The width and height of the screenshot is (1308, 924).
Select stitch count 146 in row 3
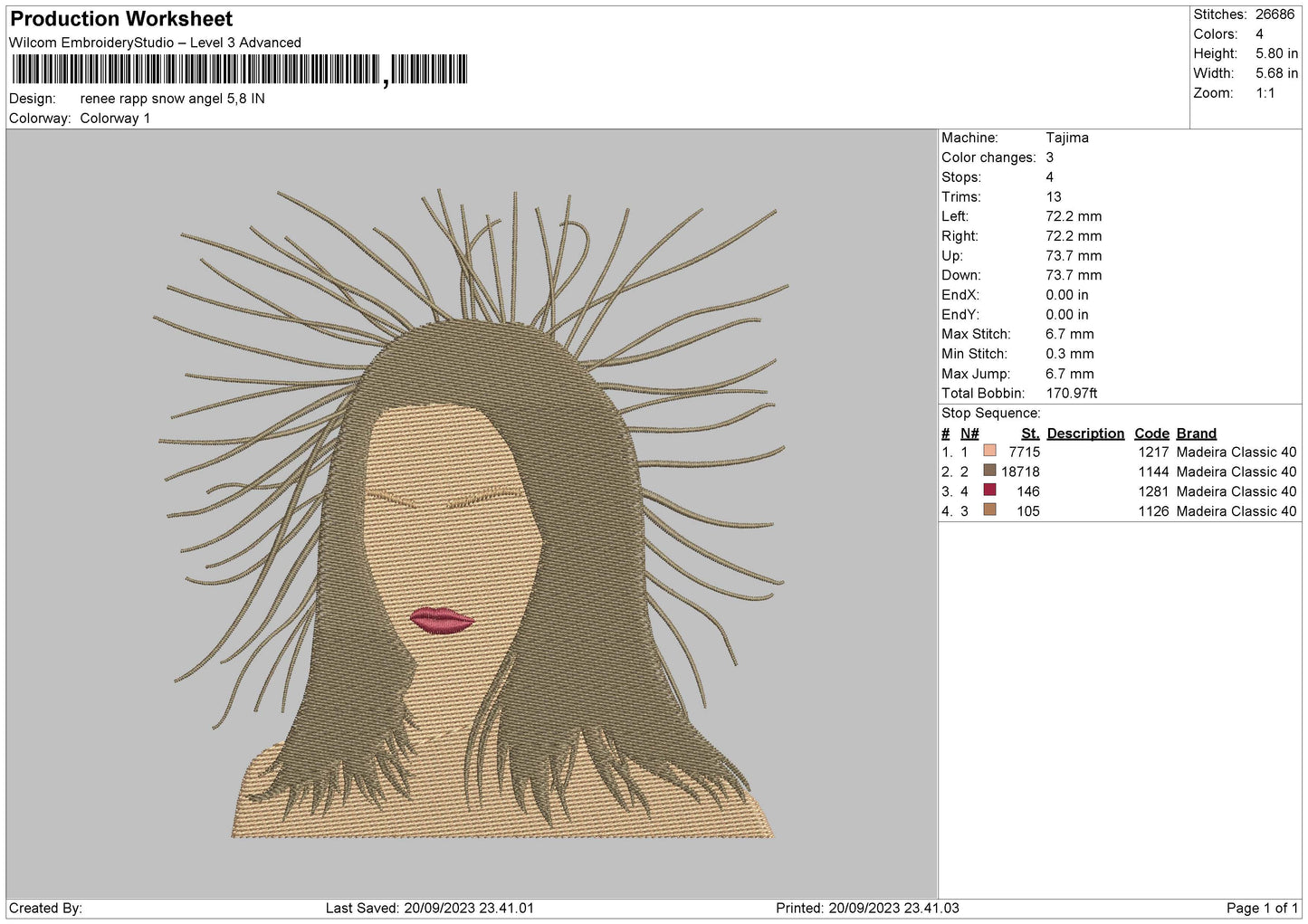(1028, 492)
